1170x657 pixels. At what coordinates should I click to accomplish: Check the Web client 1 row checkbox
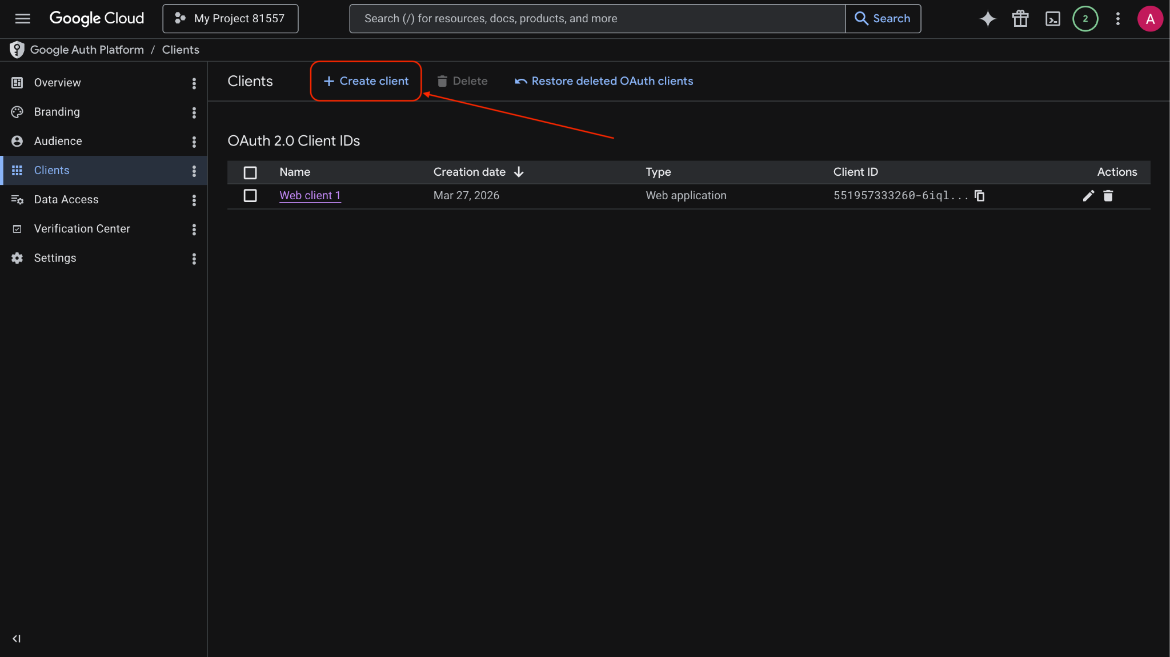250,196
